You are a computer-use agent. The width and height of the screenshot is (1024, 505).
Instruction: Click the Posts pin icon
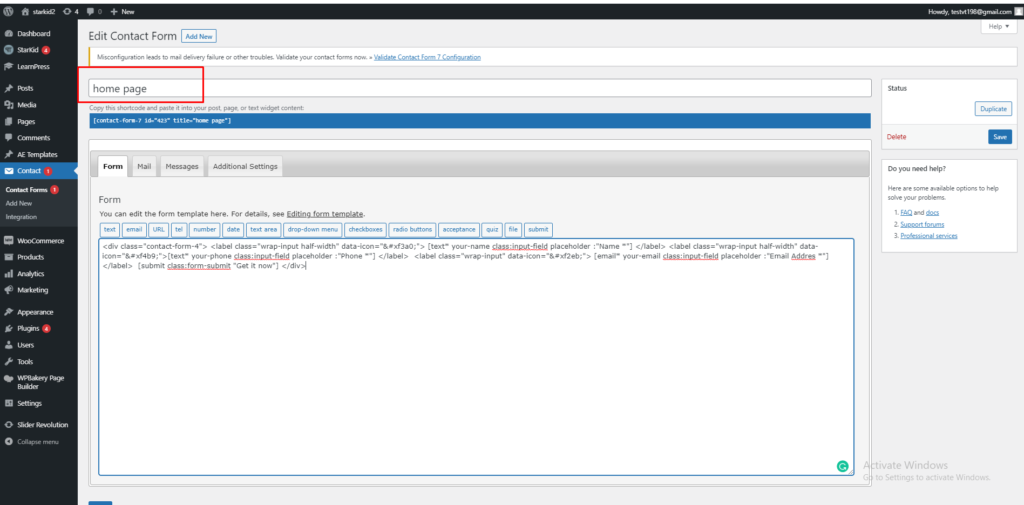9,88
